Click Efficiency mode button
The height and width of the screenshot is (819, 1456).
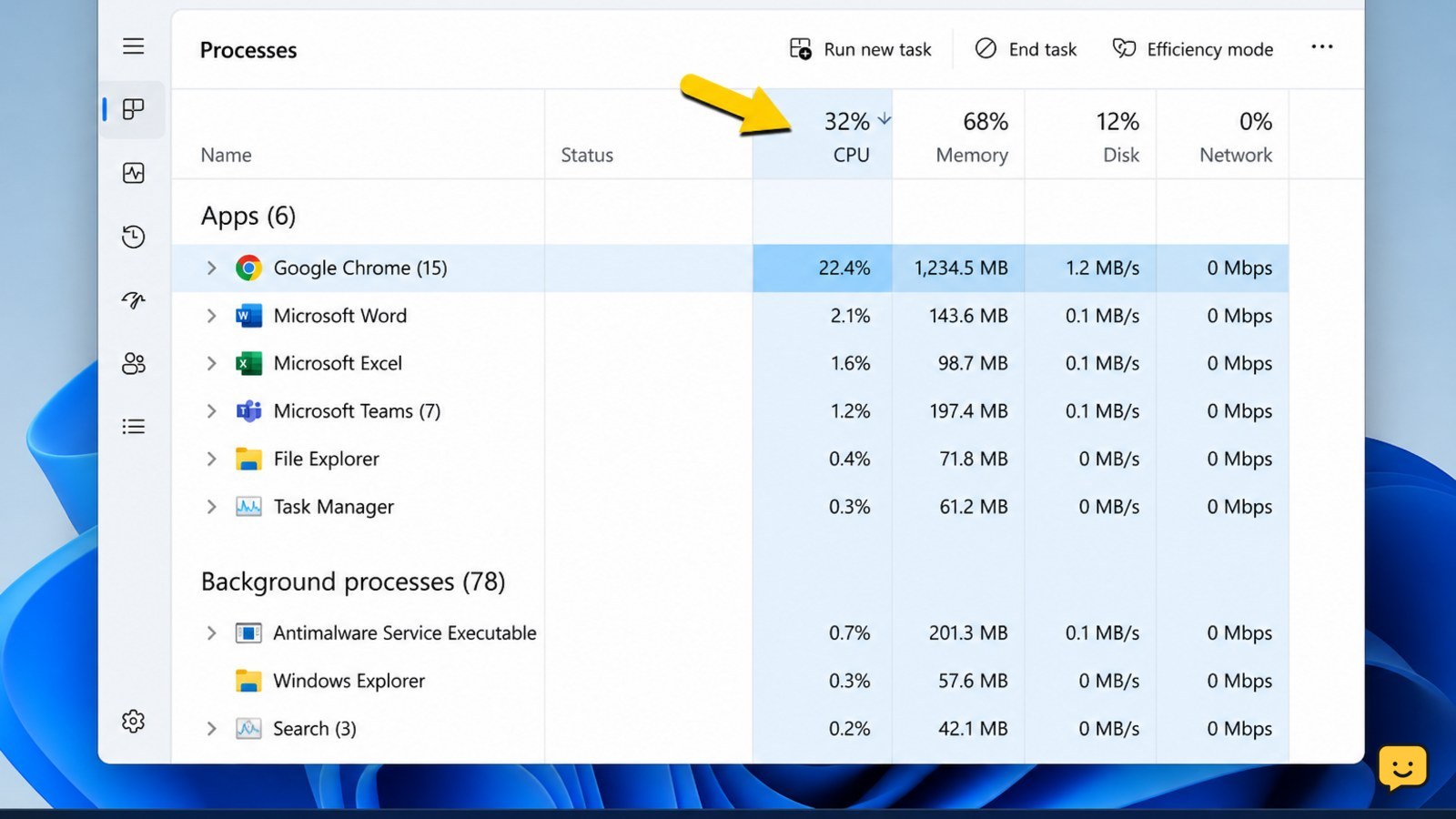tap(1193, 49)
